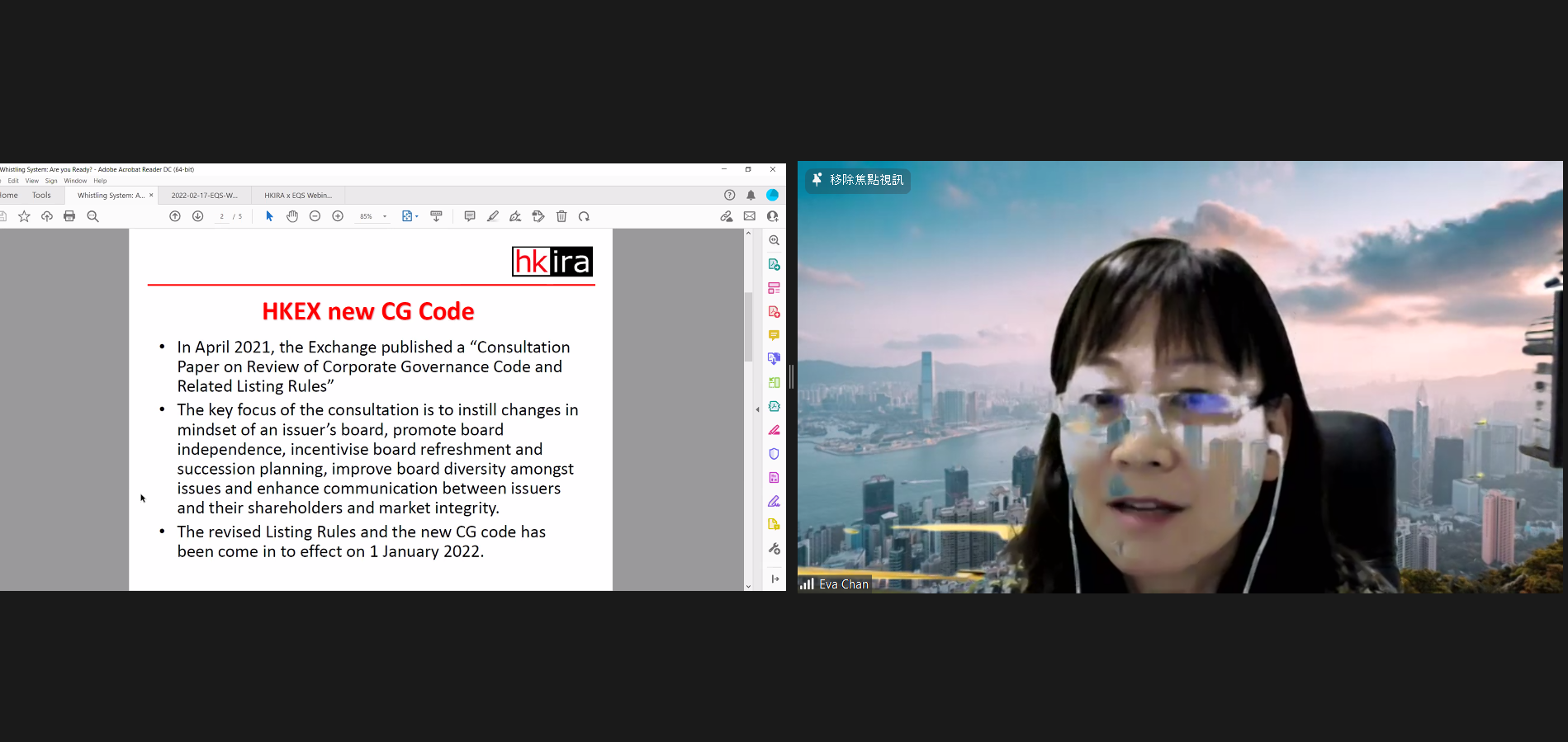Click the search magnifier in right tools pane
The image size is (1568, 742).
[x=775, y=241]
